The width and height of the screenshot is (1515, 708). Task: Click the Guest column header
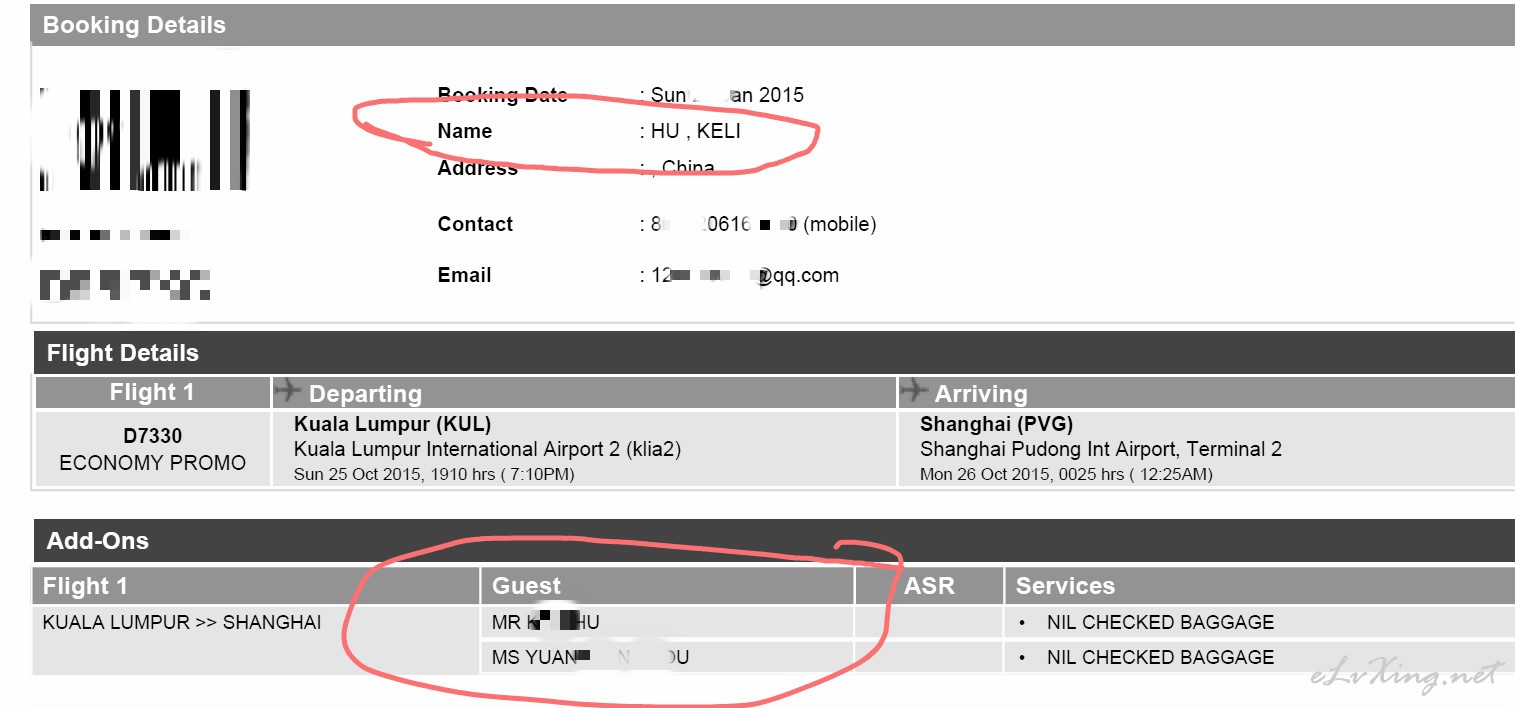pos(527,586)
